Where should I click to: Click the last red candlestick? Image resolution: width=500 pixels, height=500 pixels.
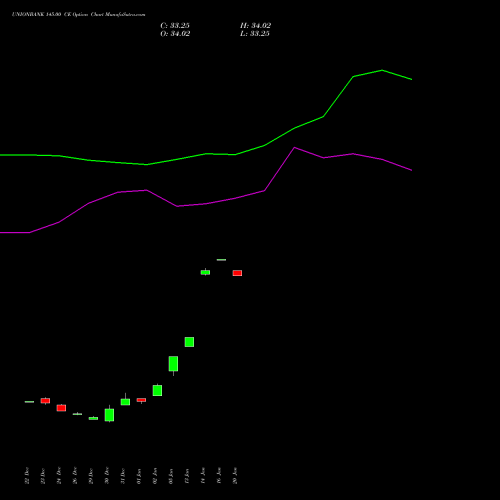click(x=237, y=273)
